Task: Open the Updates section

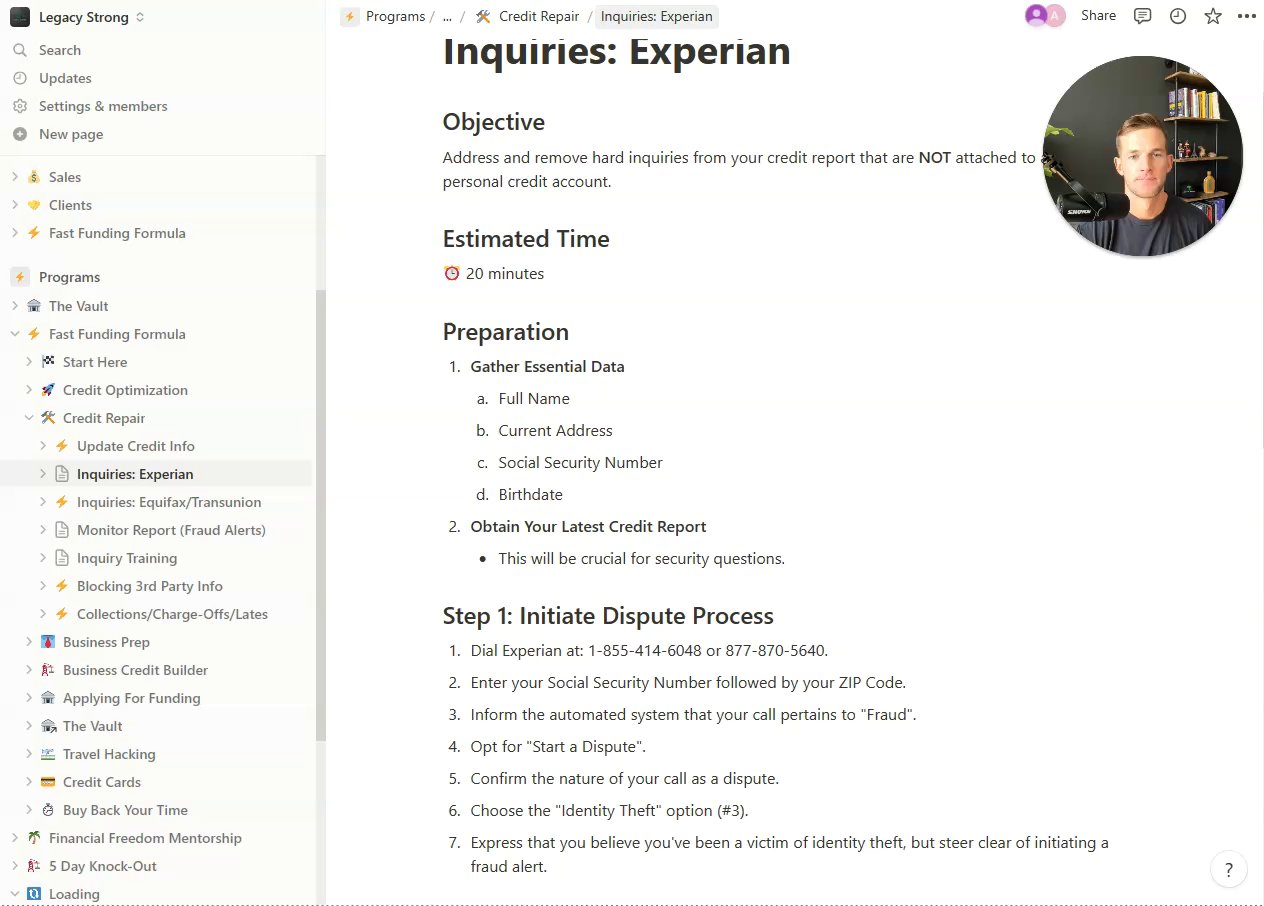Action: [x=65, y=78]
